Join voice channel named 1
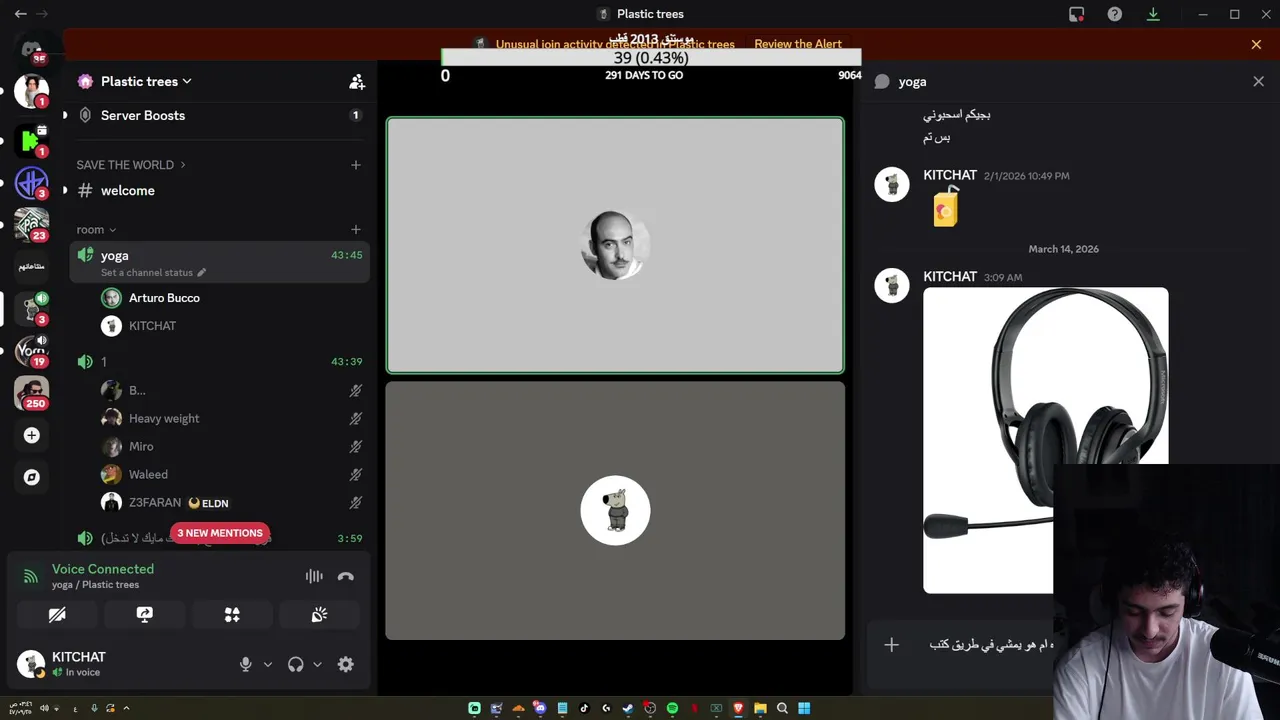Image resolution: width=1280 pixels, height=720 pixels. [x=218, y=361]
